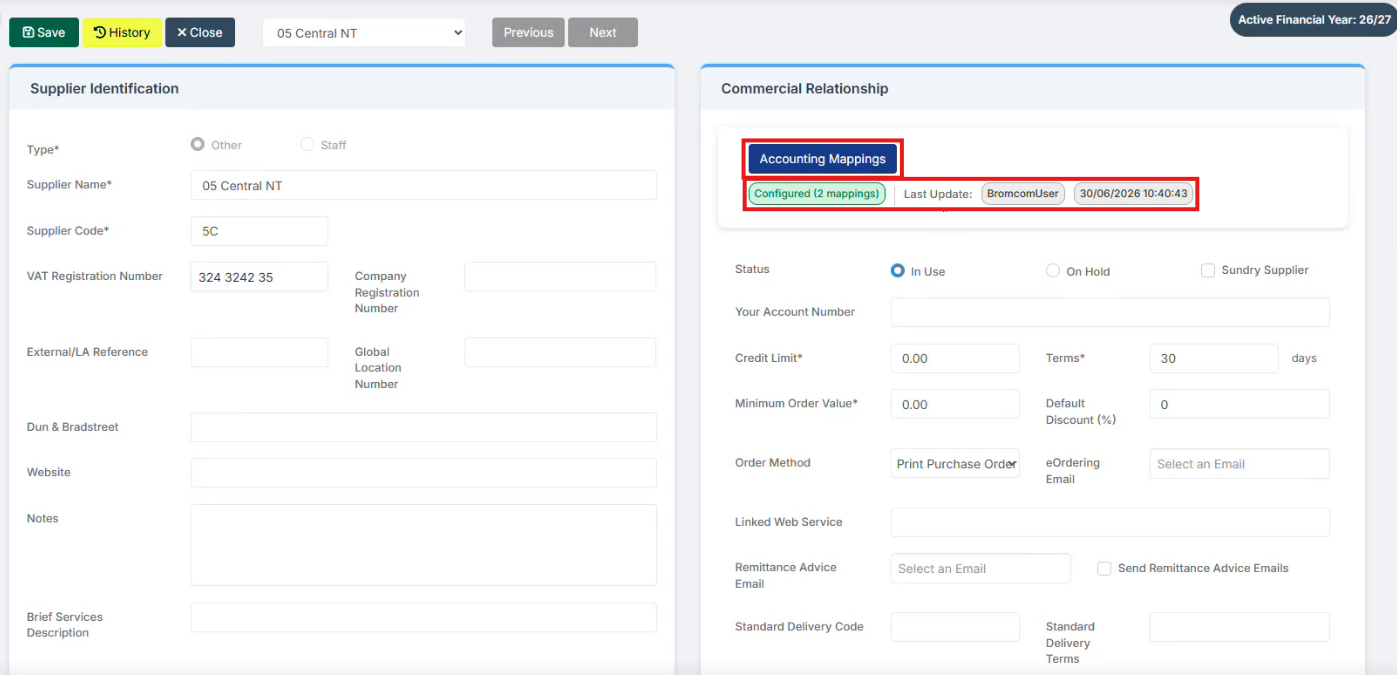1397x675 pixels.
Task: Enable Send Remittance Advice Emails
Action: click(x=1104, y=568)
